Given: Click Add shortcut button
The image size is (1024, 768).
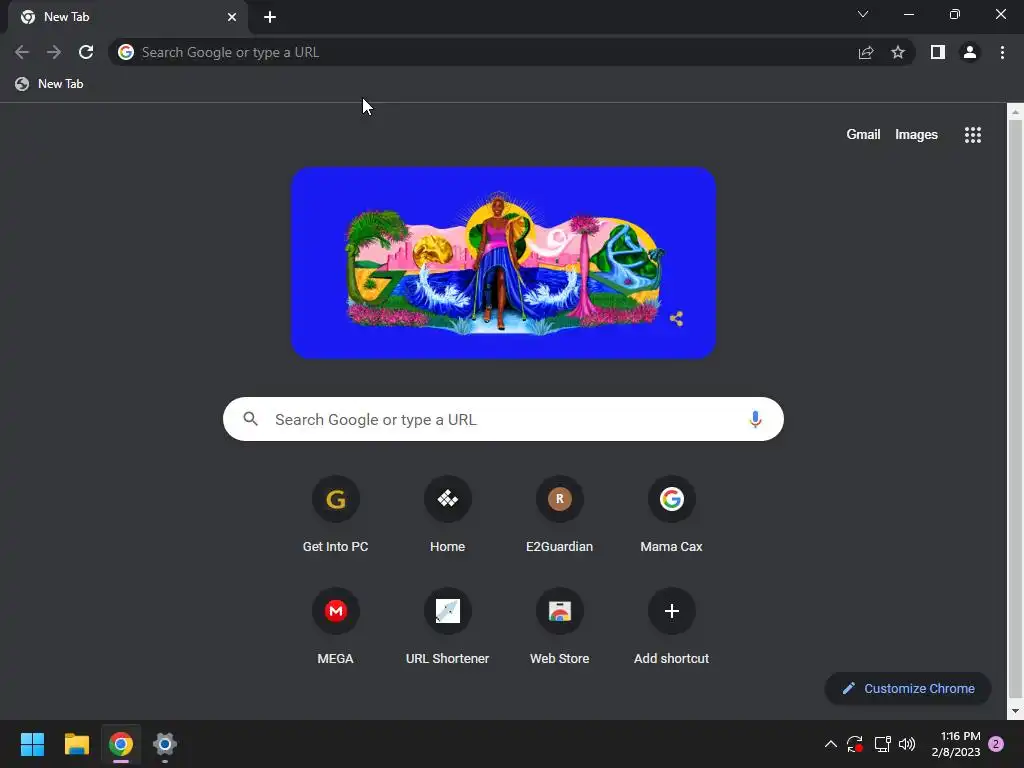Looking at the screenshot, I should pyautogui.click(x=671, y=627).
